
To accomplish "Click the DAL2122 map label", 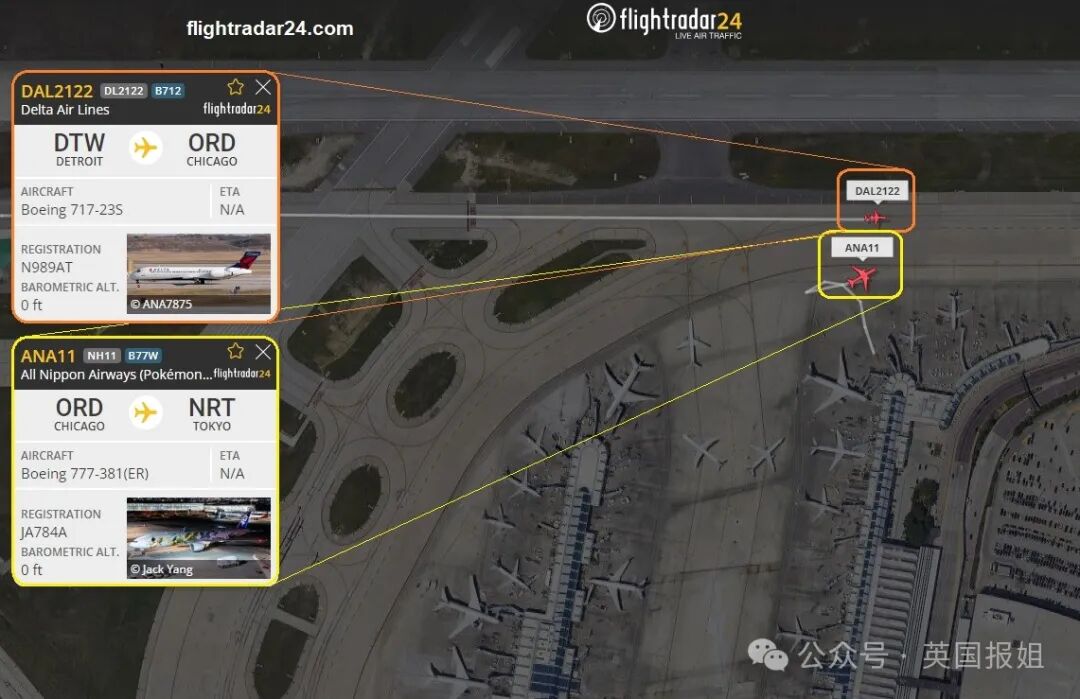I will coord(877,191).
